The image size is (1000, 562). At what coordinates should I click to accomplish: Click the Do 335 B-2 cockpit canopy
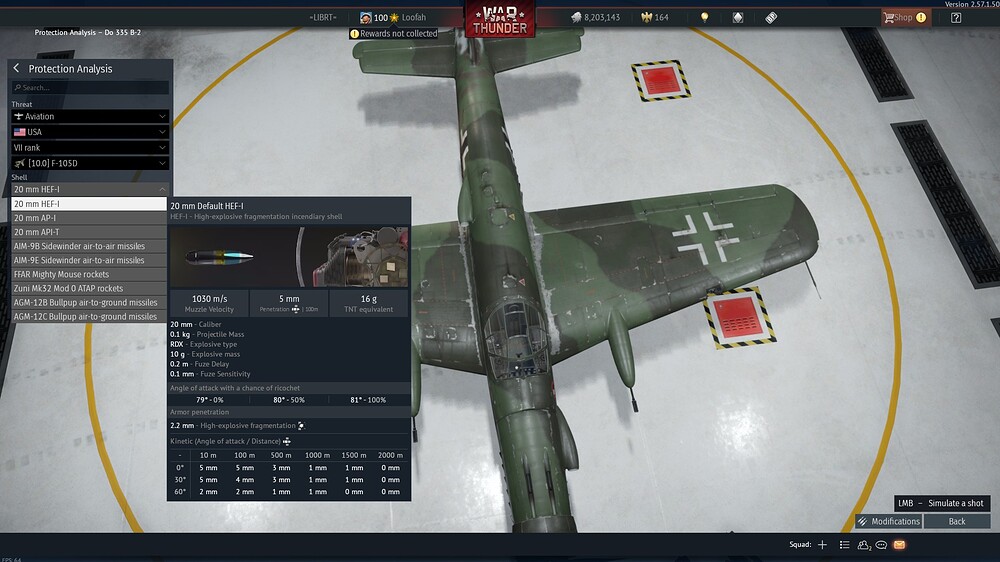[516, 340]
